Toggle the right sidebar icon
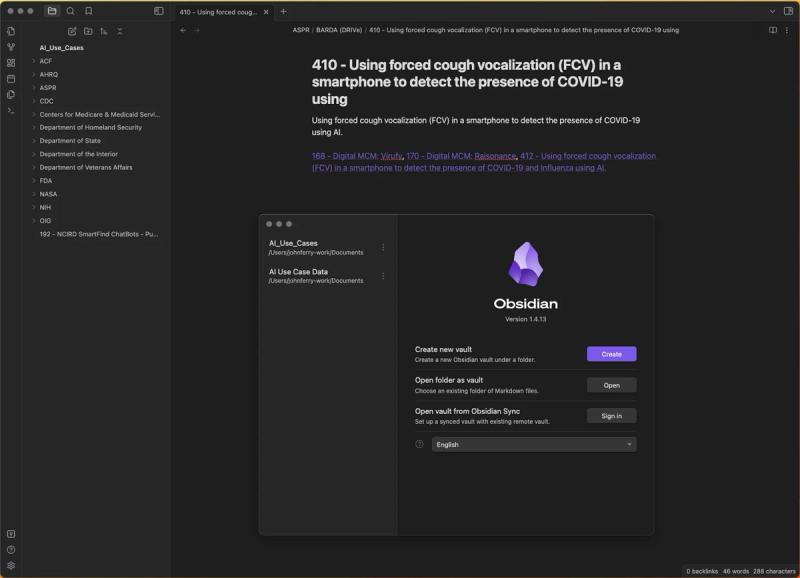 [x=788, y=11]
